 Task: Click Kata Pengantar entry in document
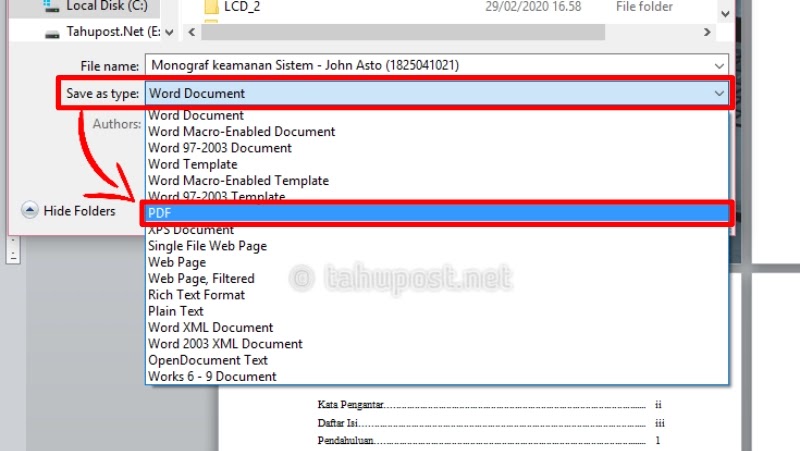click(x=350, y=405)
